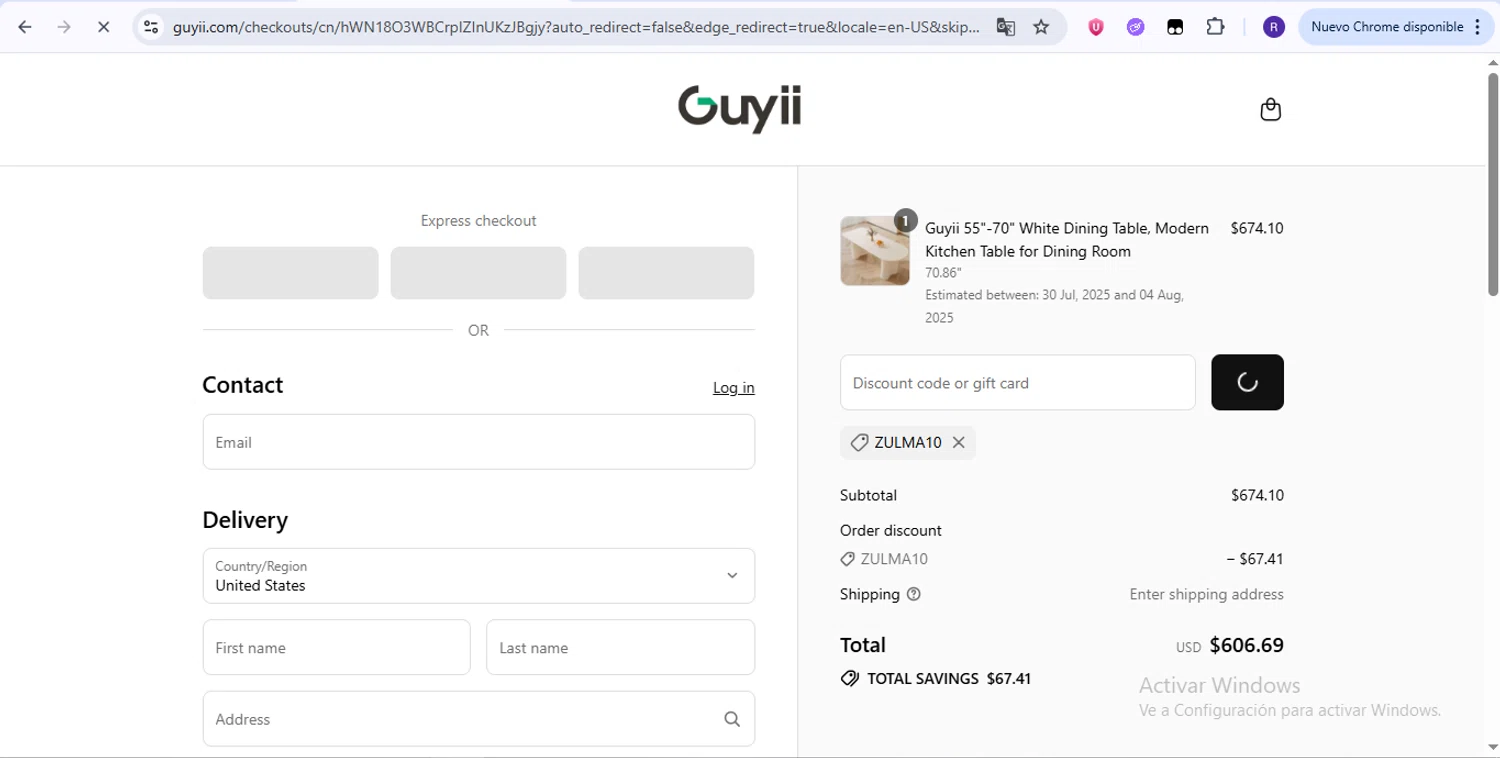Expand the Country/Region dropdown
The width and height of the screenshot is (1500, 758).
478,576
